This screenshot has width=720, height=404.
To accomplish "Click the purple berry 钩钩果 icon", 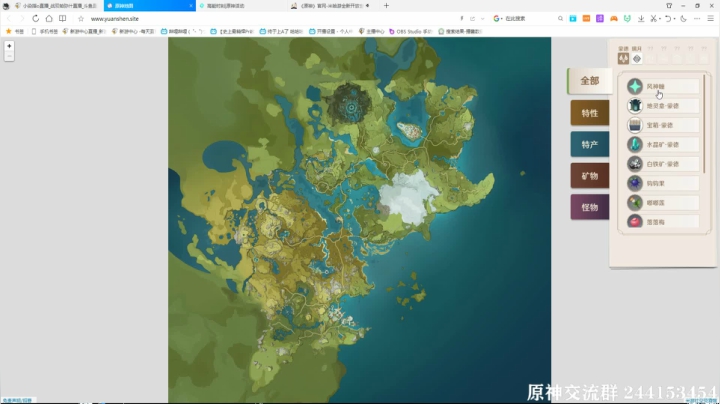I will [x=635, y=183].
